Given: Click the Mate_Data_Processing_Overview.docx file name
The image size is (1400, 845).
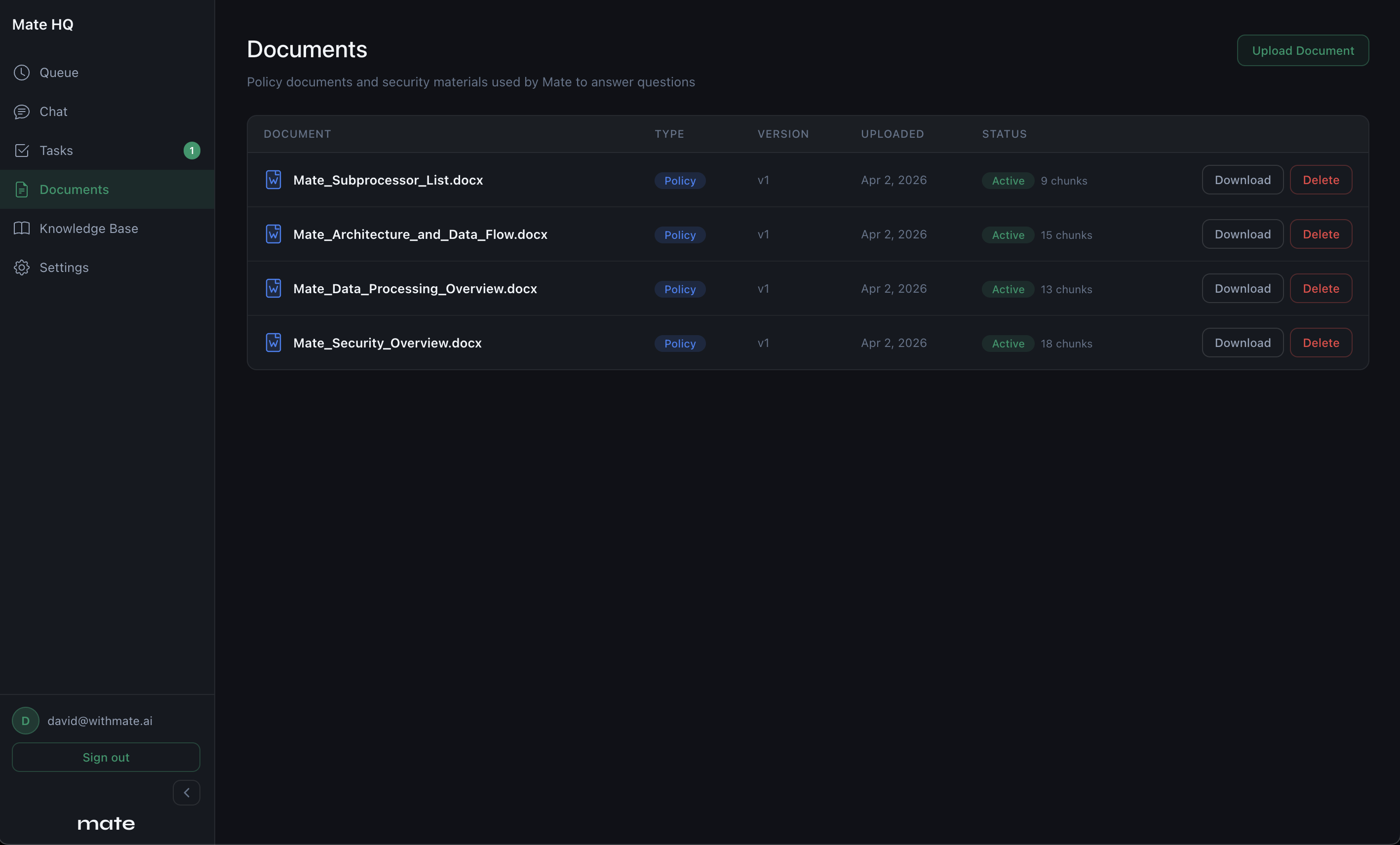Looking at the screenshot, I should click(x=415, y=289).
